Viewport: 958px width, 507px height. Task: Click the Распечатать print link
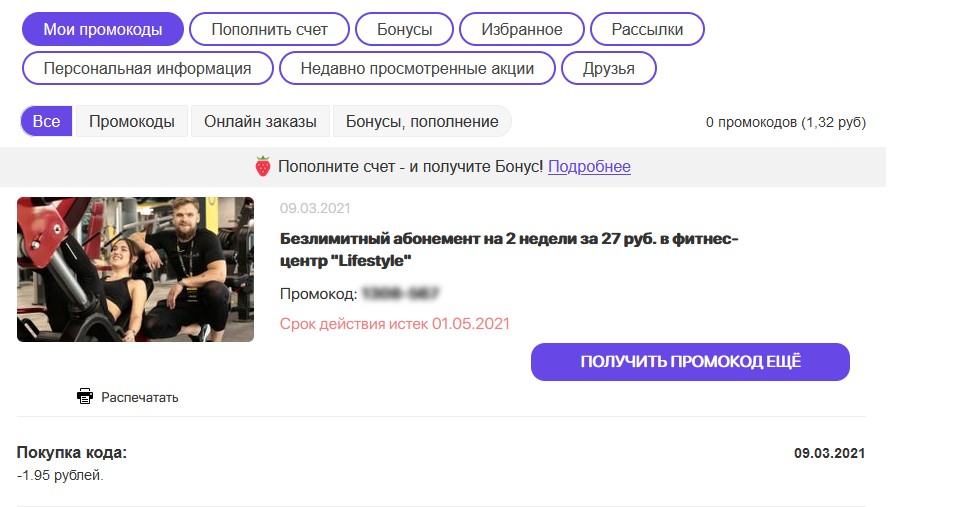[x=139, y=397]
